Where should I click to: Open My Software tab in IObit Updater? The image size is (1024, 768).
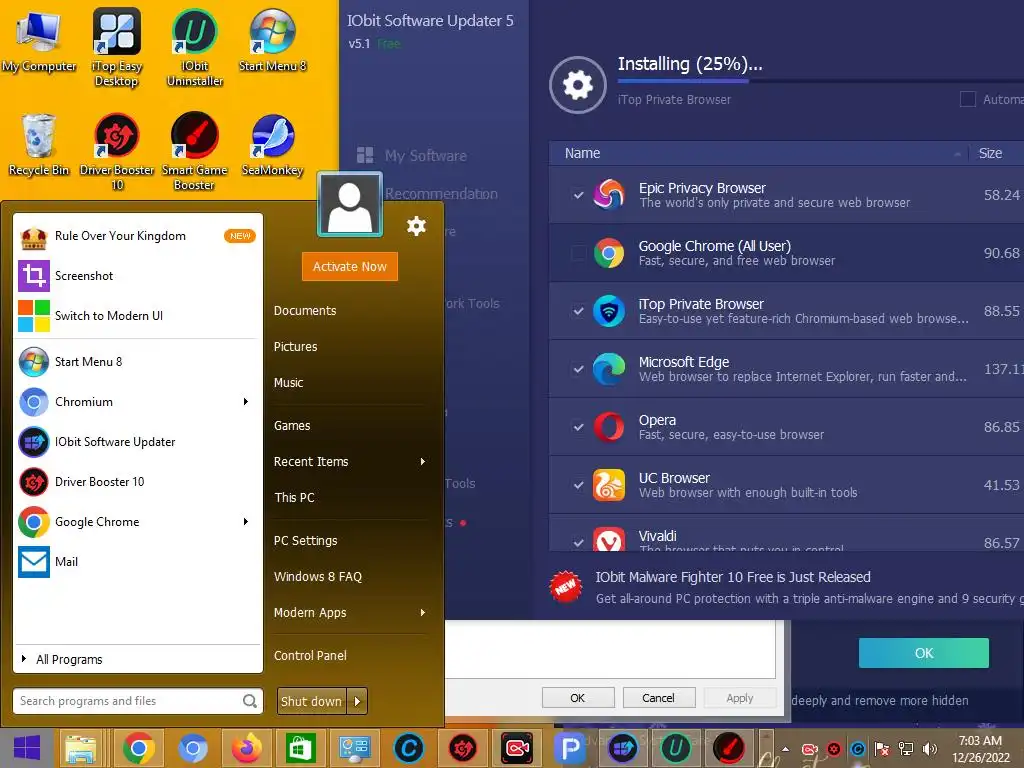[x=412, y=155]
